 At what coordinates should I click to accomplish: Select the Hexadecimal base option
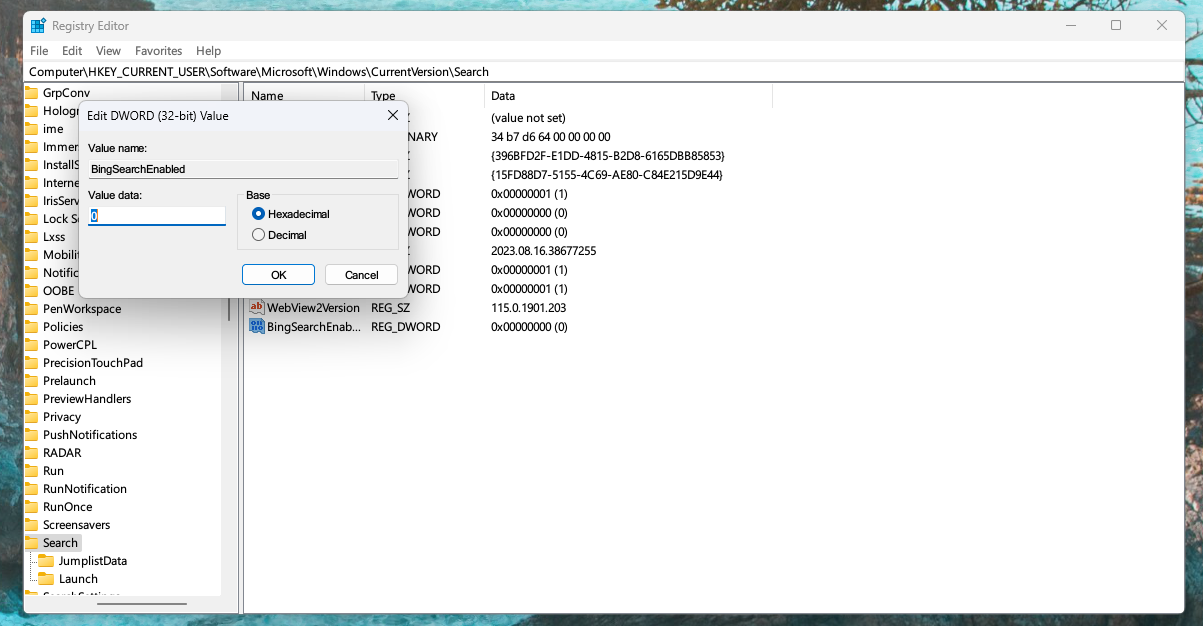[x=258, y=213]
